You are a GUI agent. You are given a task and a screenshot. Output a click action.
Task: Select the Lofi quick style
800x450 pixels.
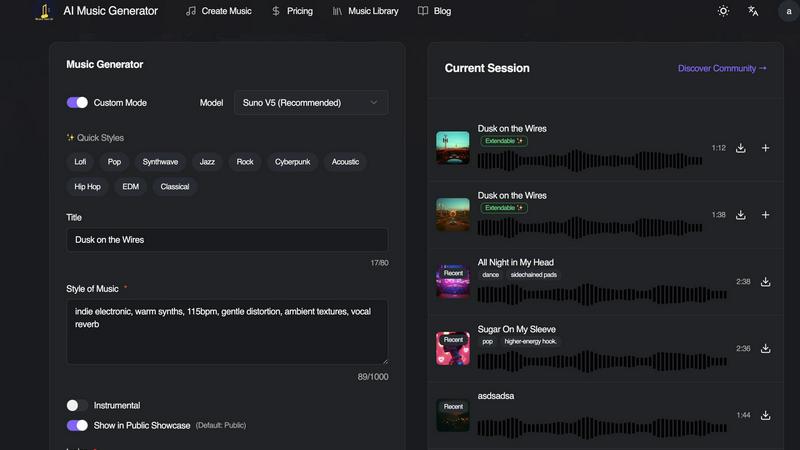click(x=80, y=162)
